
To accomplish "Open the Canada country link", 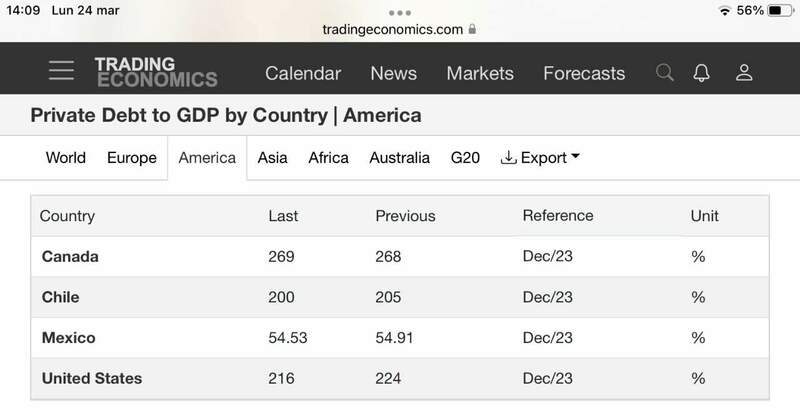I will 70,256.
